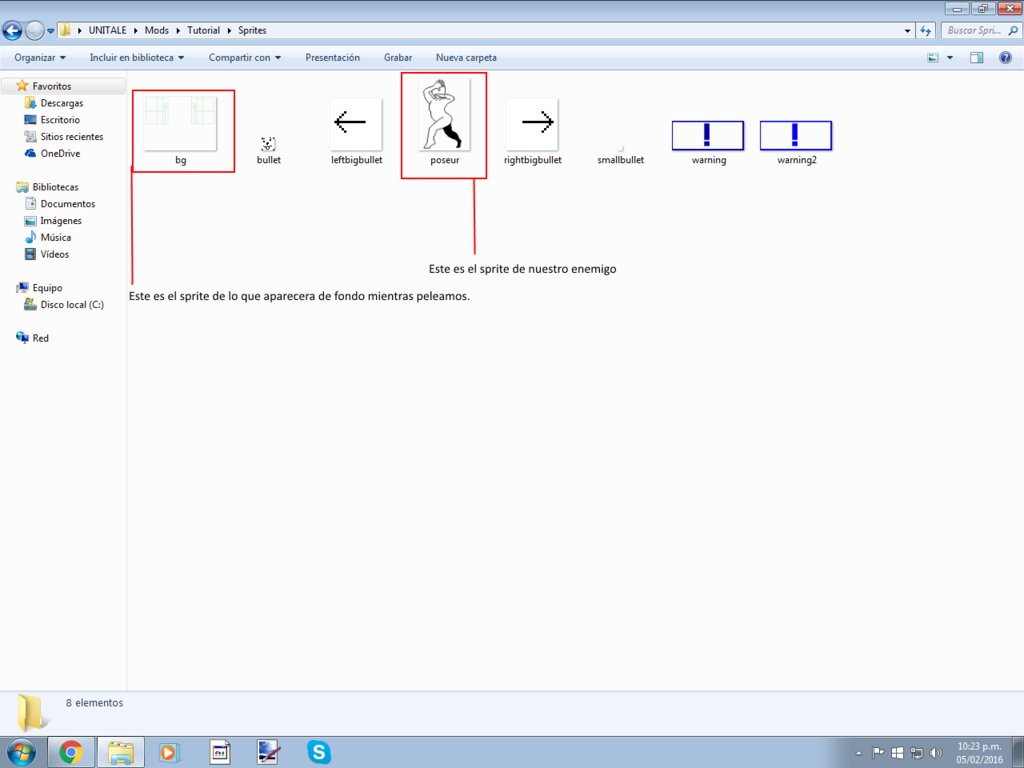Open recent locations dropdown arrow
Image resolution: width=1024 pixels, height=768 pixels.
pos(50,31)
